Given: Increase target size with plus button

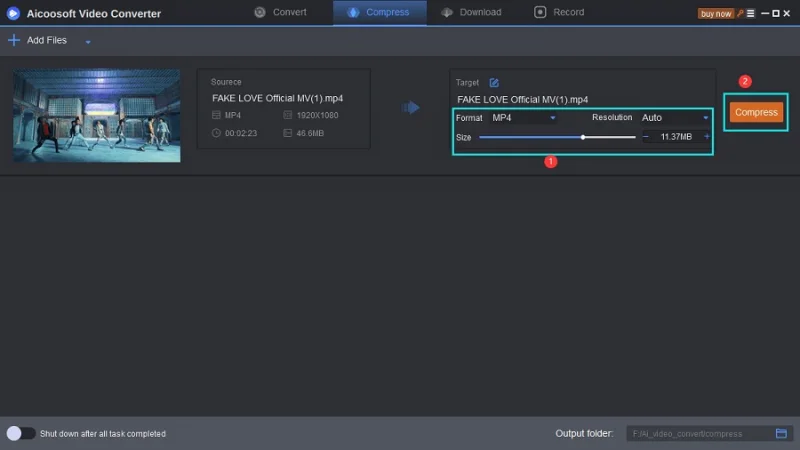Looking at the screenshot, I should (707, 136).
